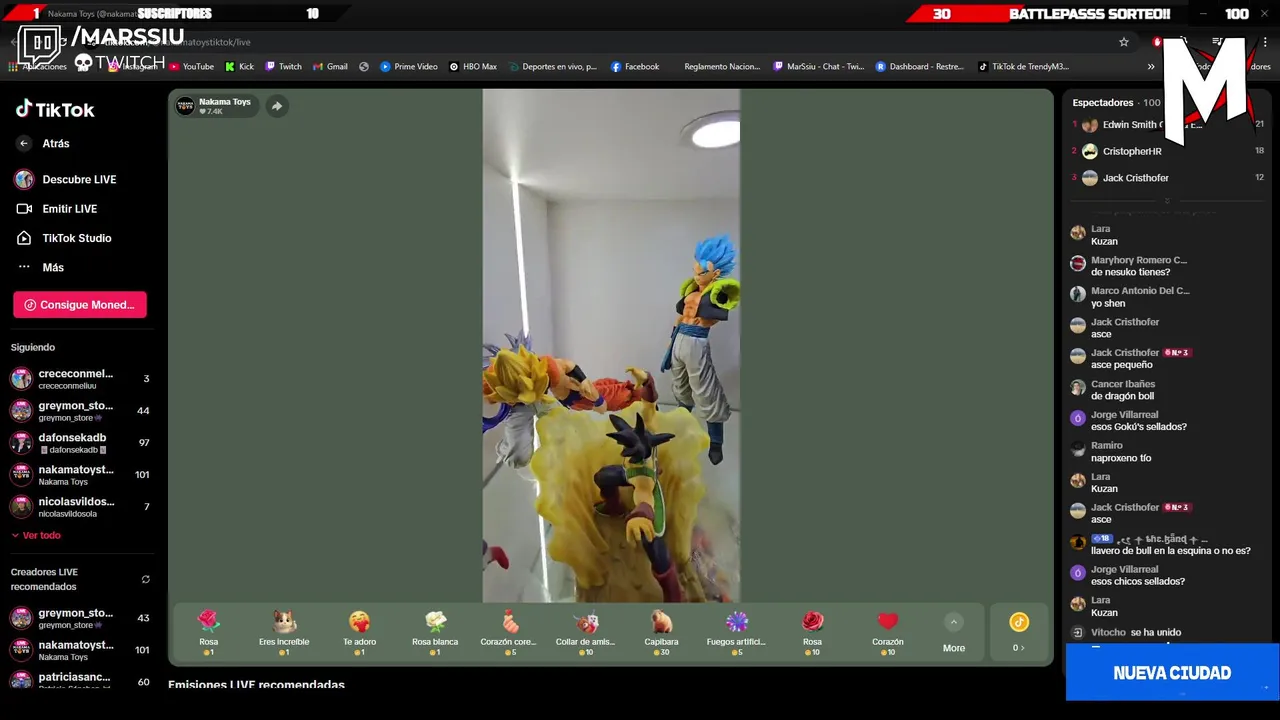Open the Gmail bookmark
Screen dimensions: 1280x720
pyautogui.click(x=330, y=67)
